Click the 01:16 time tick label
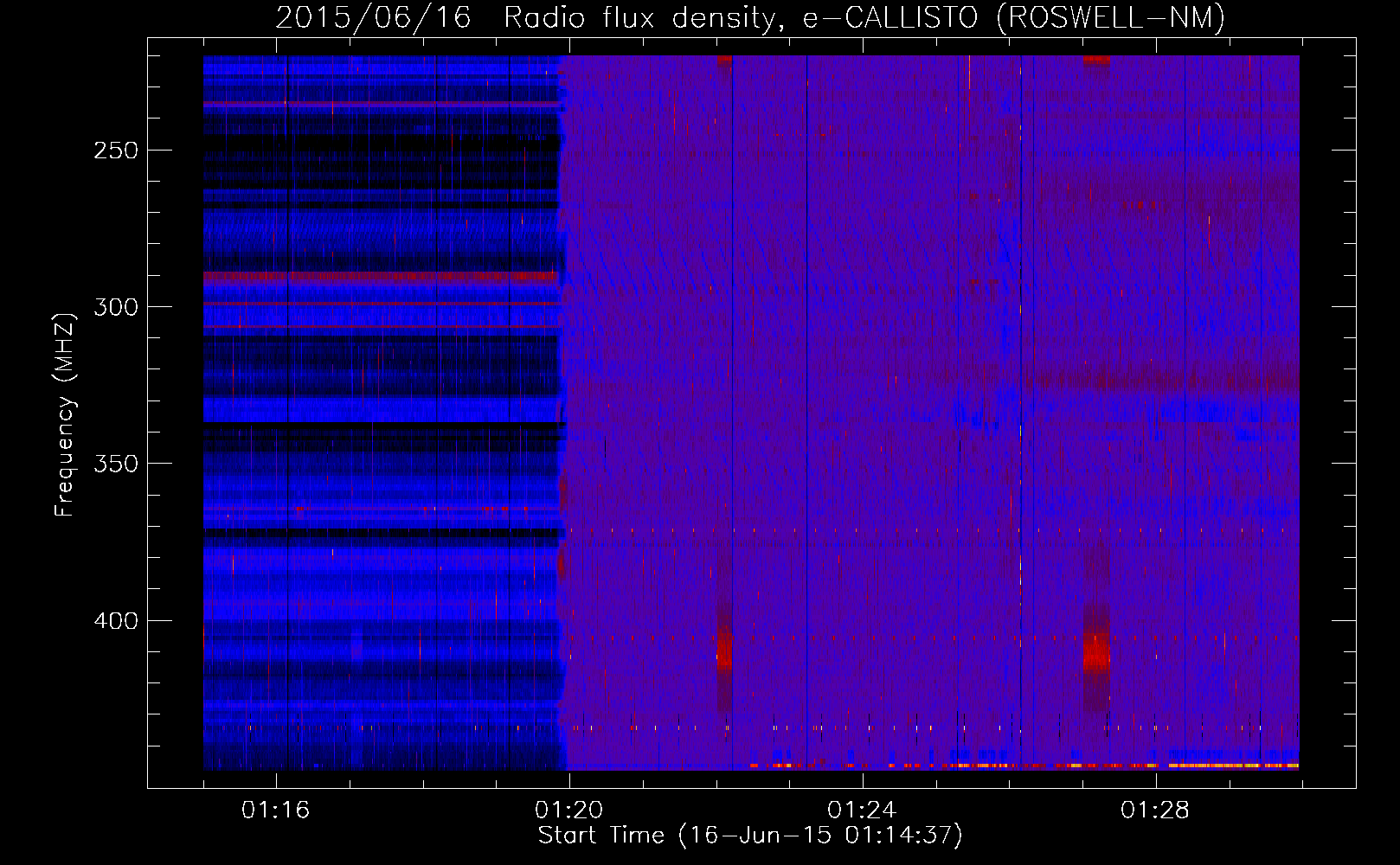Screen dimensions: 1400x865 point(276,811)
